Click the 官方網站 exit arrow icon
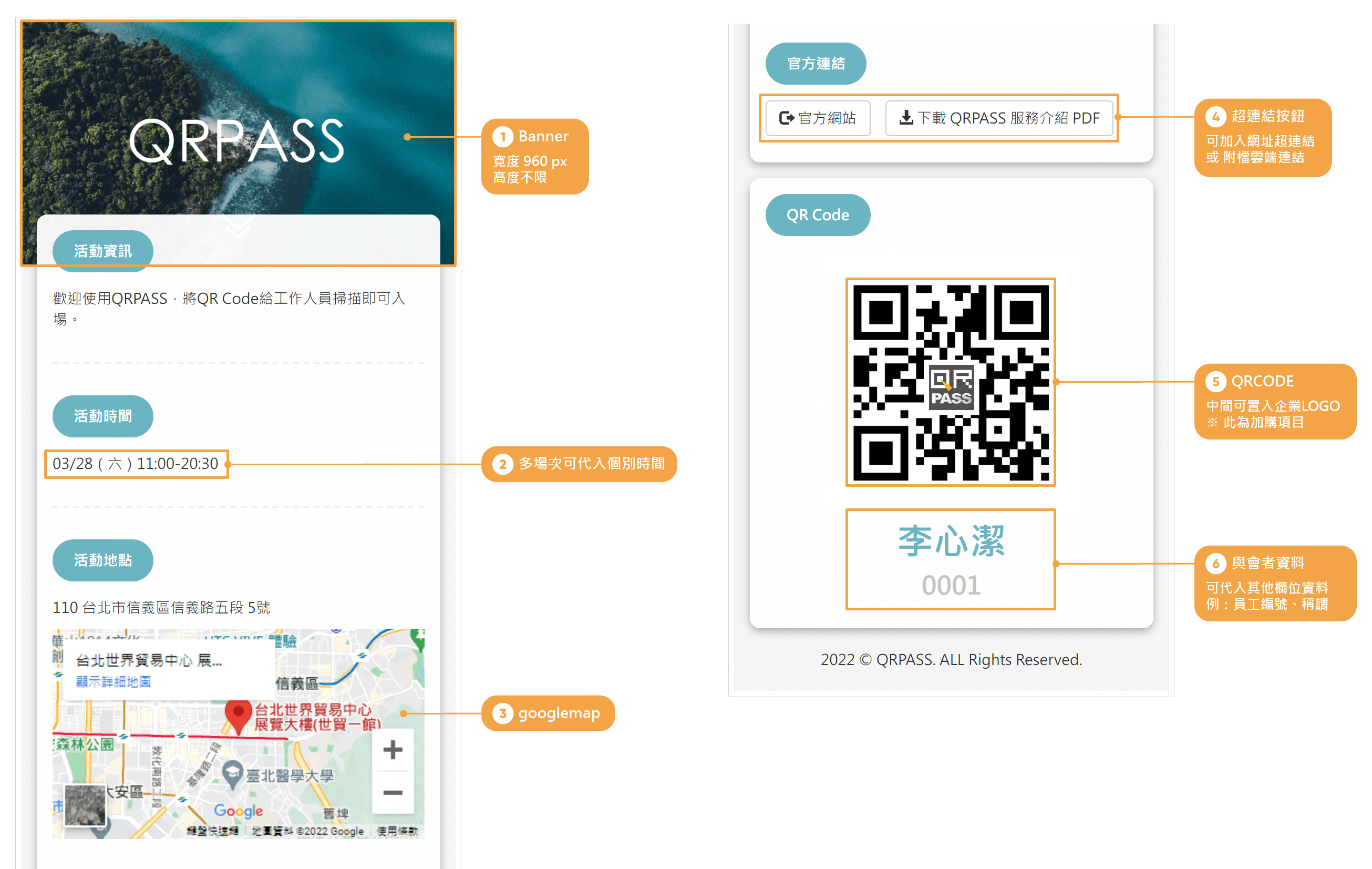 click(x=786, y=118)
